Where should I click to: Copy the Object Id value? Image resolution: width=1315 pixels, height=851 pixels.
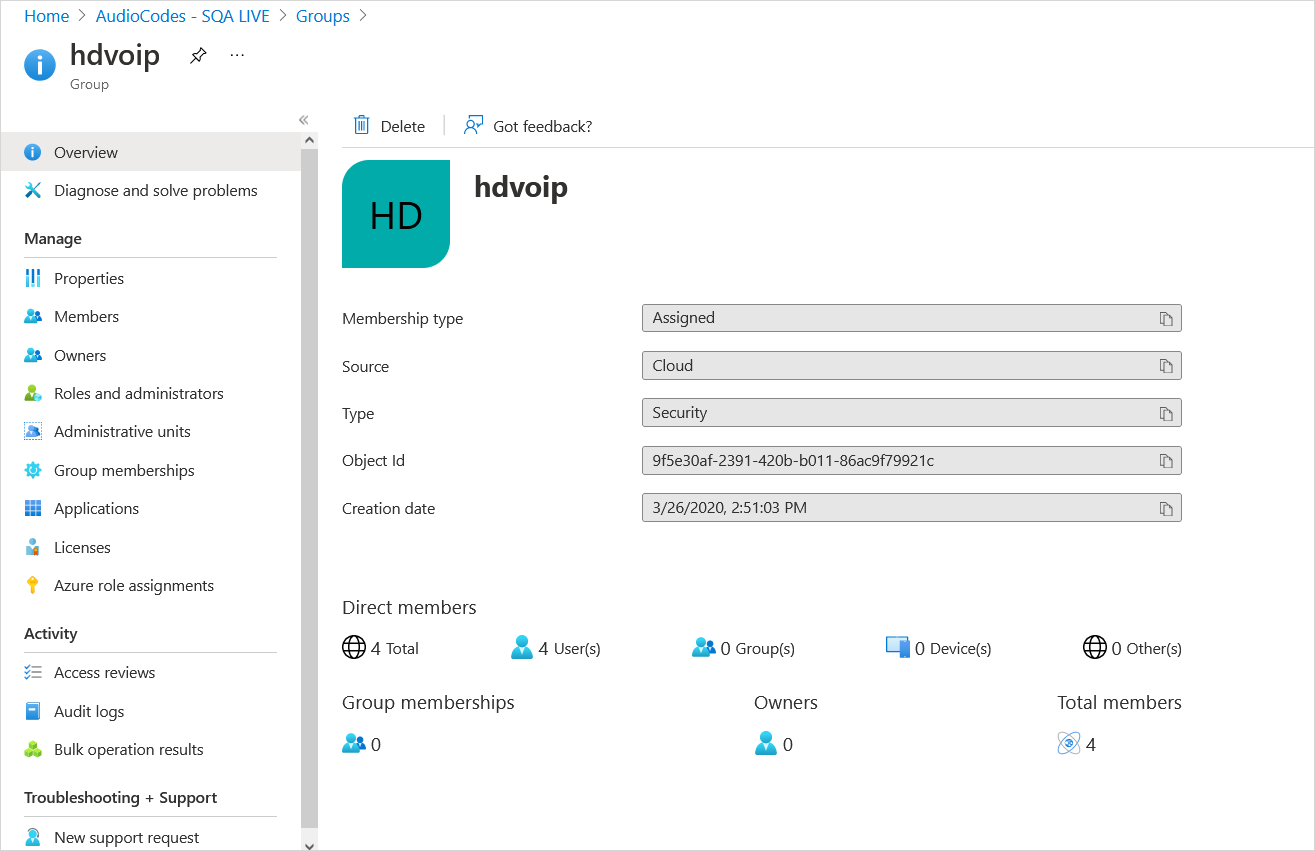click(1166, 460)
